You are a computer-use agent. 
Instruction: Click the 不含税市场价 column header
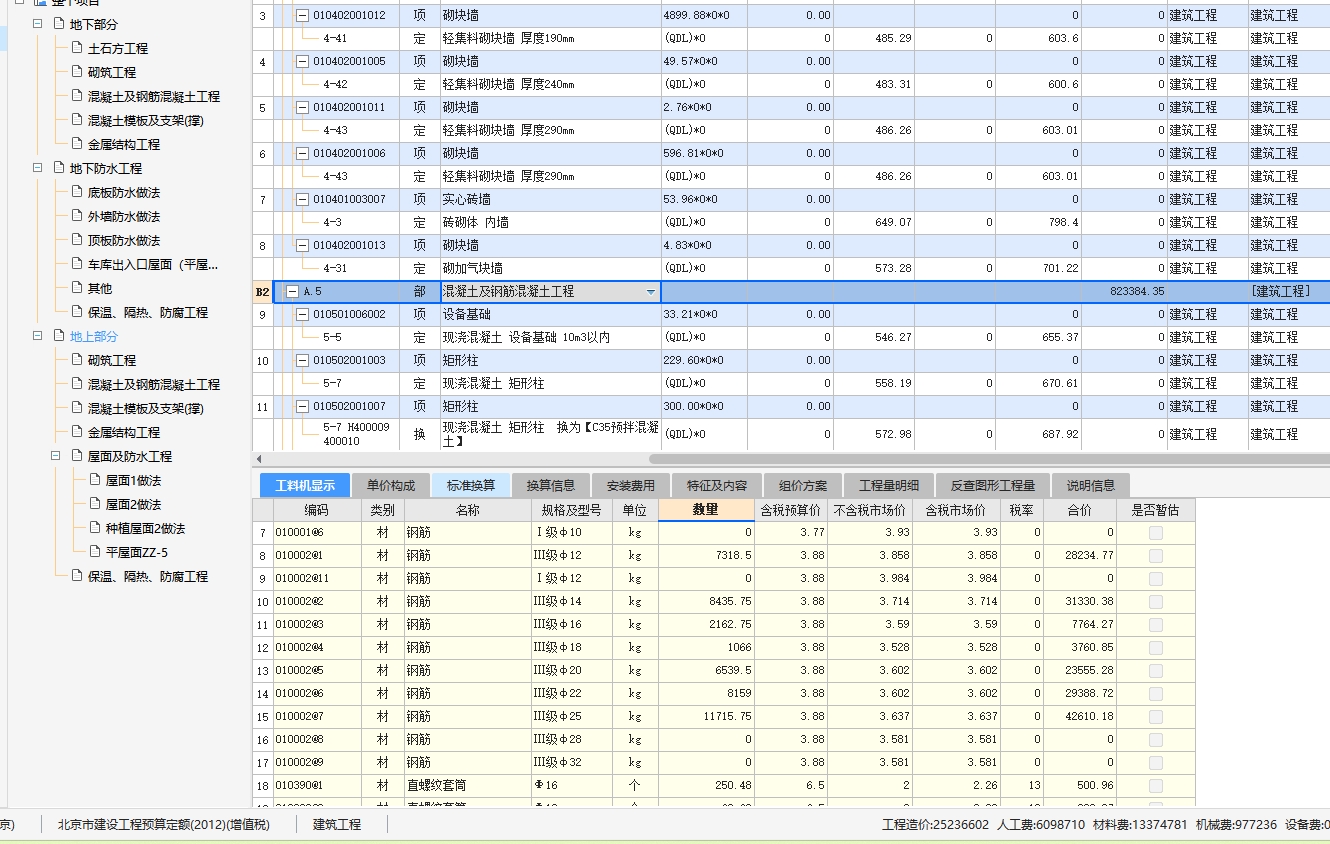pos(871,510)
